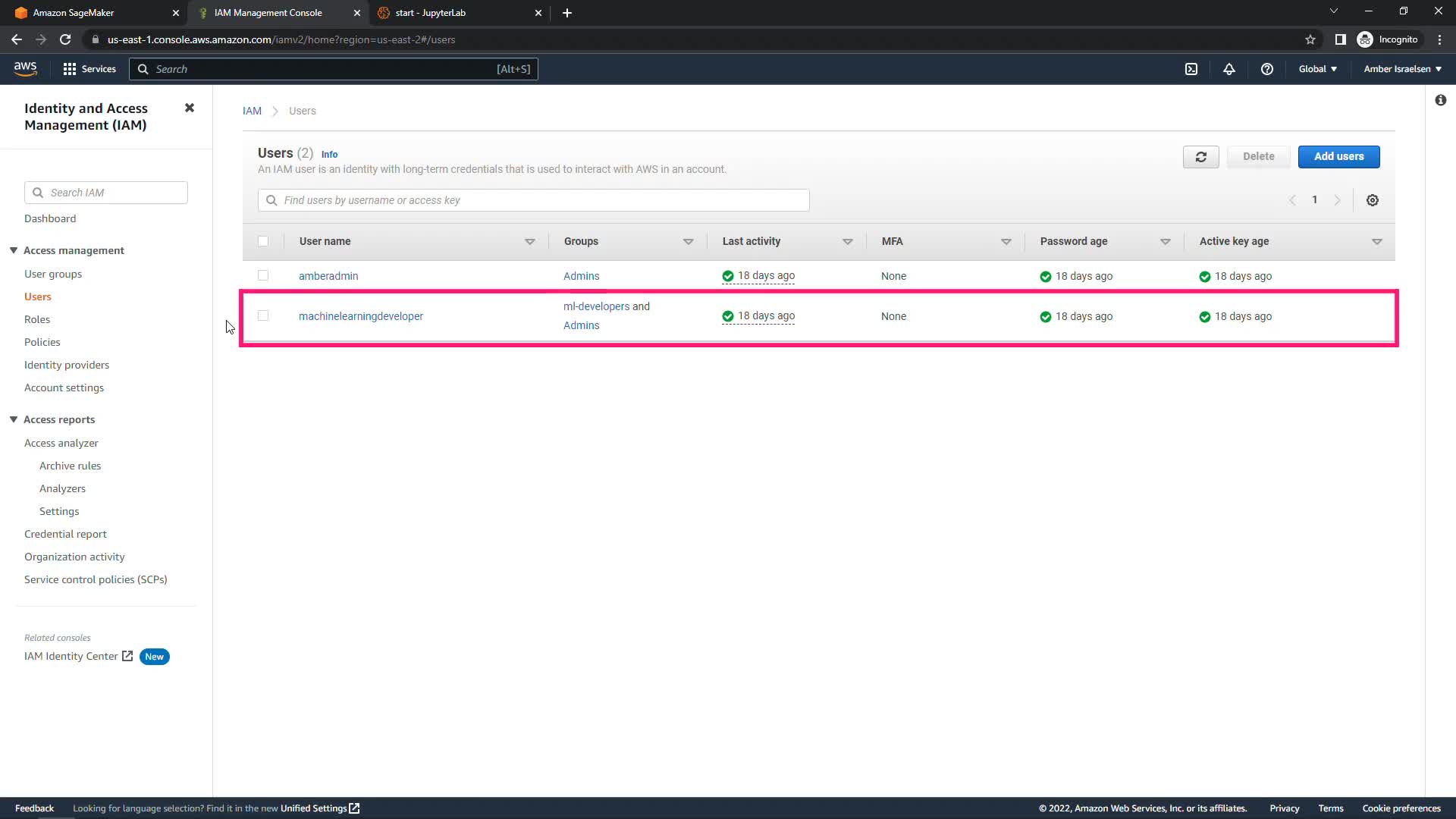
Task: Go to Roles in sidebar
Action: pos(37,319)
